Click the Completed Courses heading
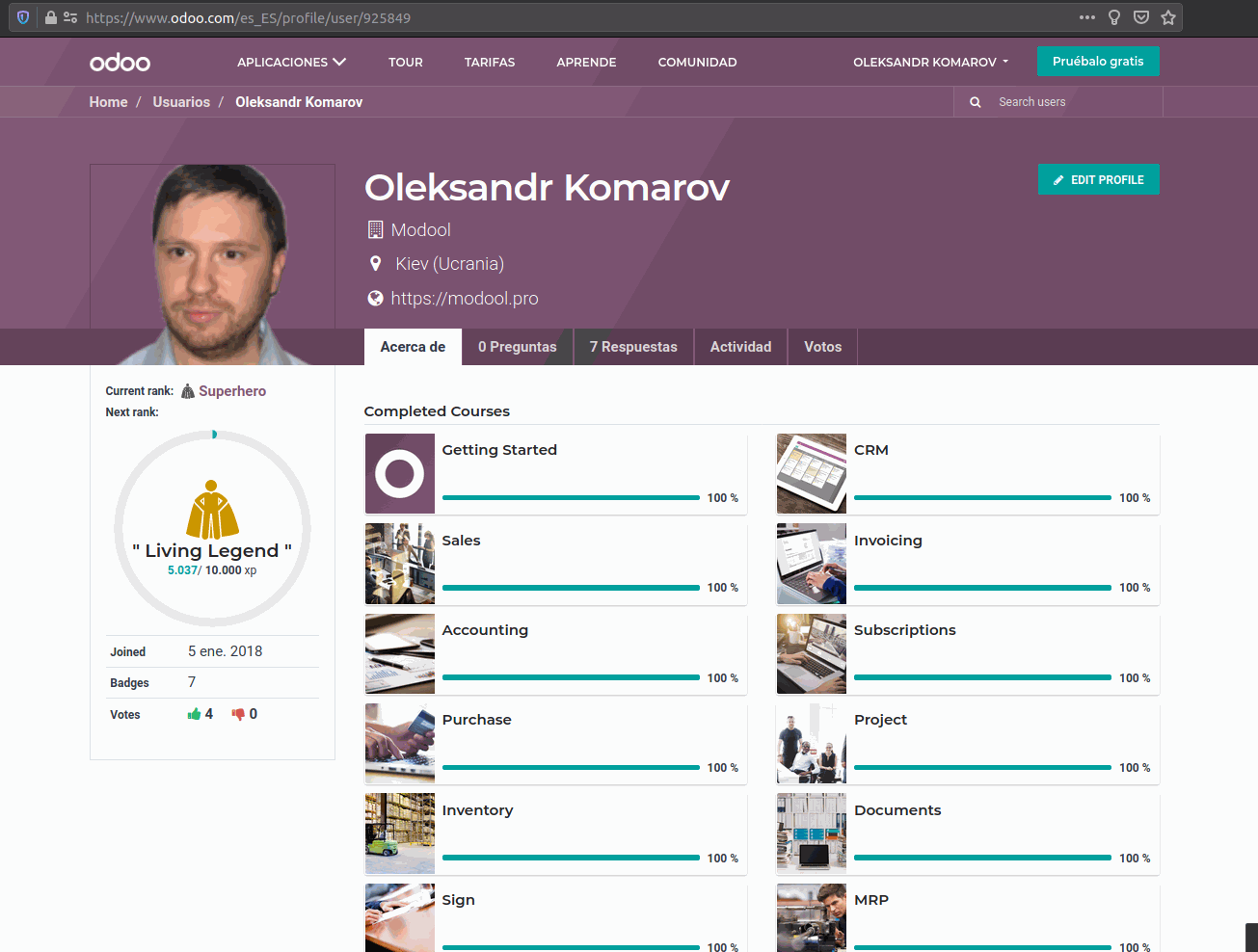 tap(437, 411)
